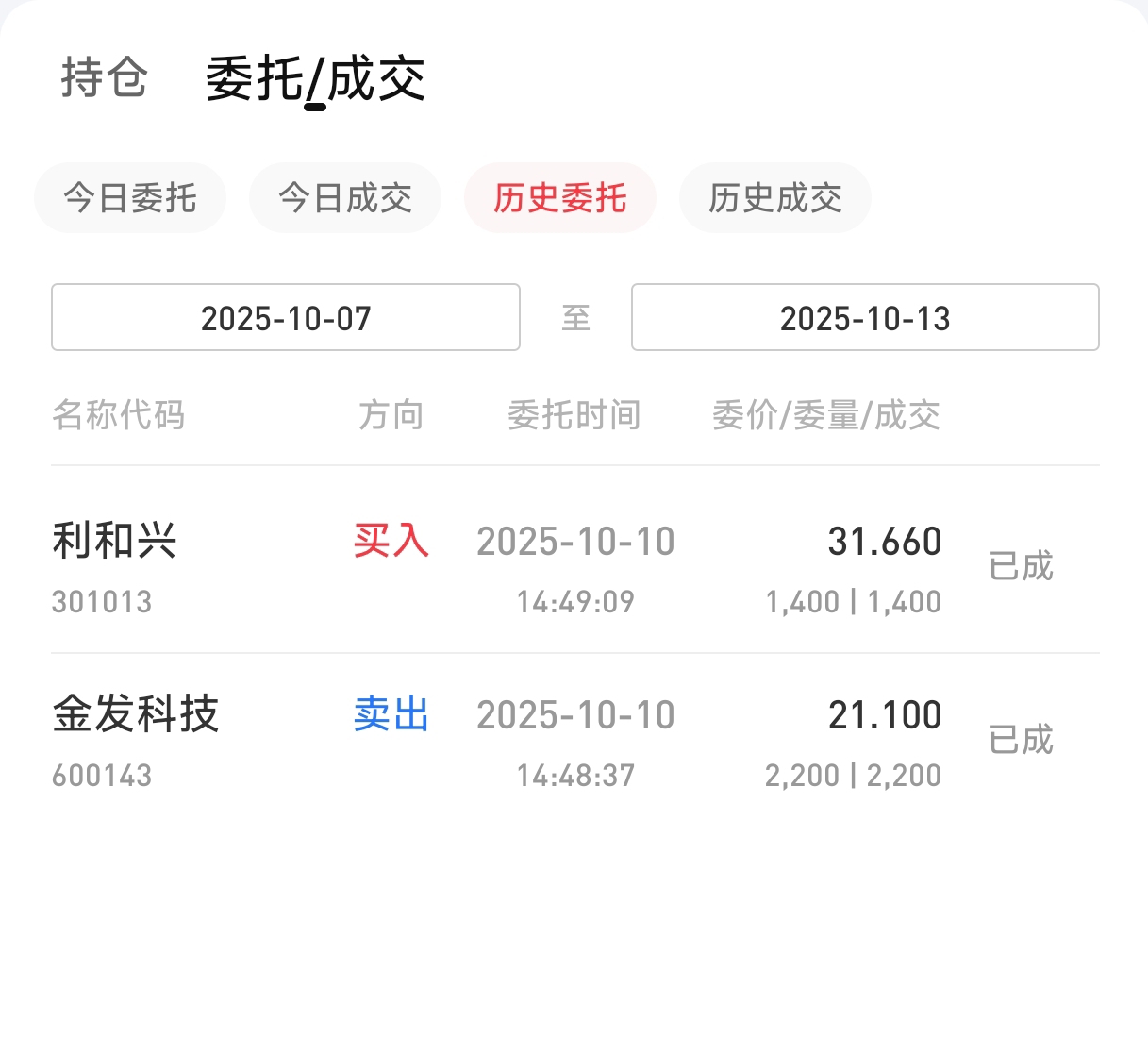
Task: Click stock code 600143
Action: [102, 776]
